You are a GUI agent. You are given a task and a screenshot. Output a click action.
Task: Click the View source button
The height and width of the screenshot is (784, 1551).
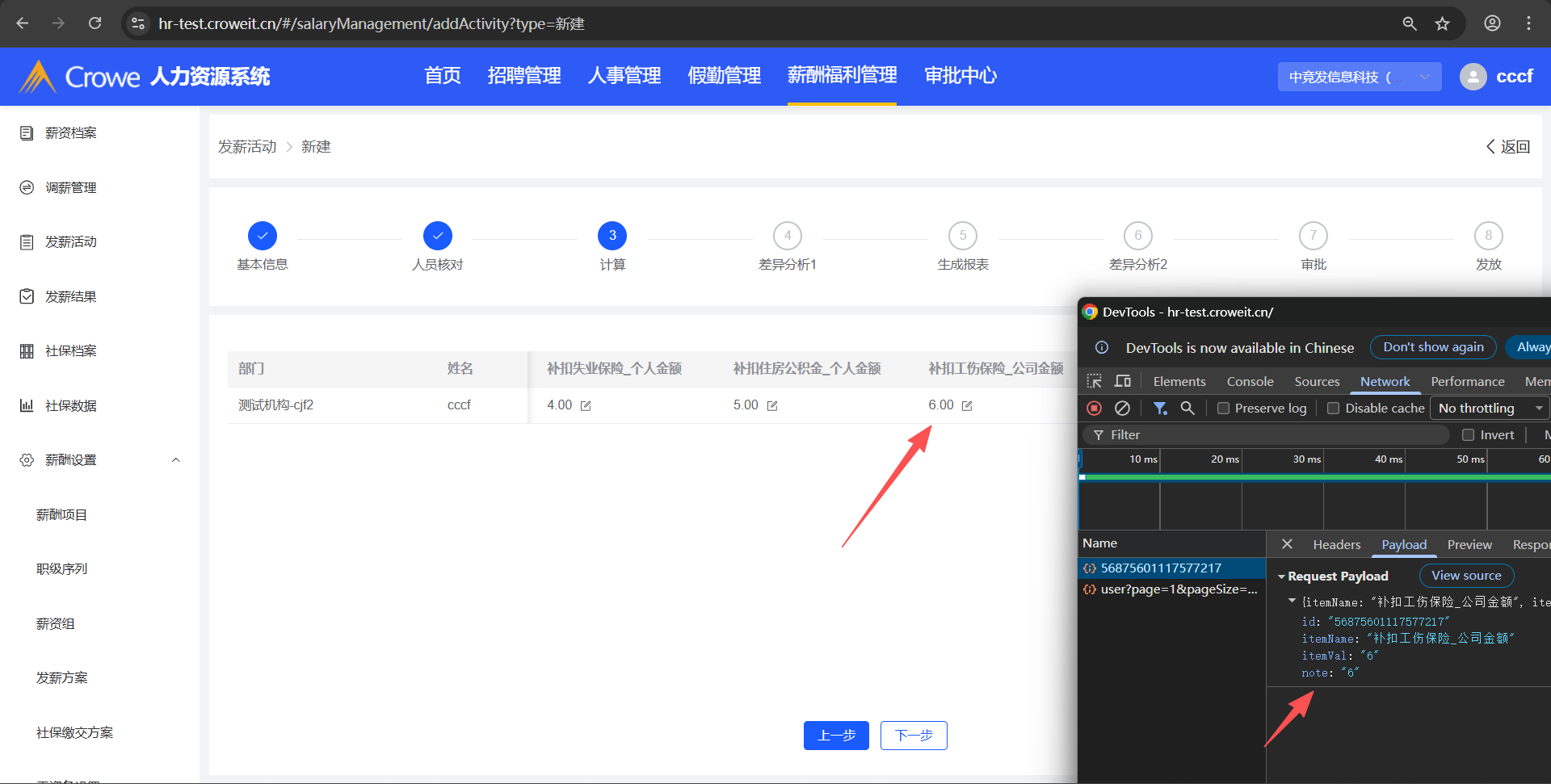pyautogui.click(x=1465, y=576)
